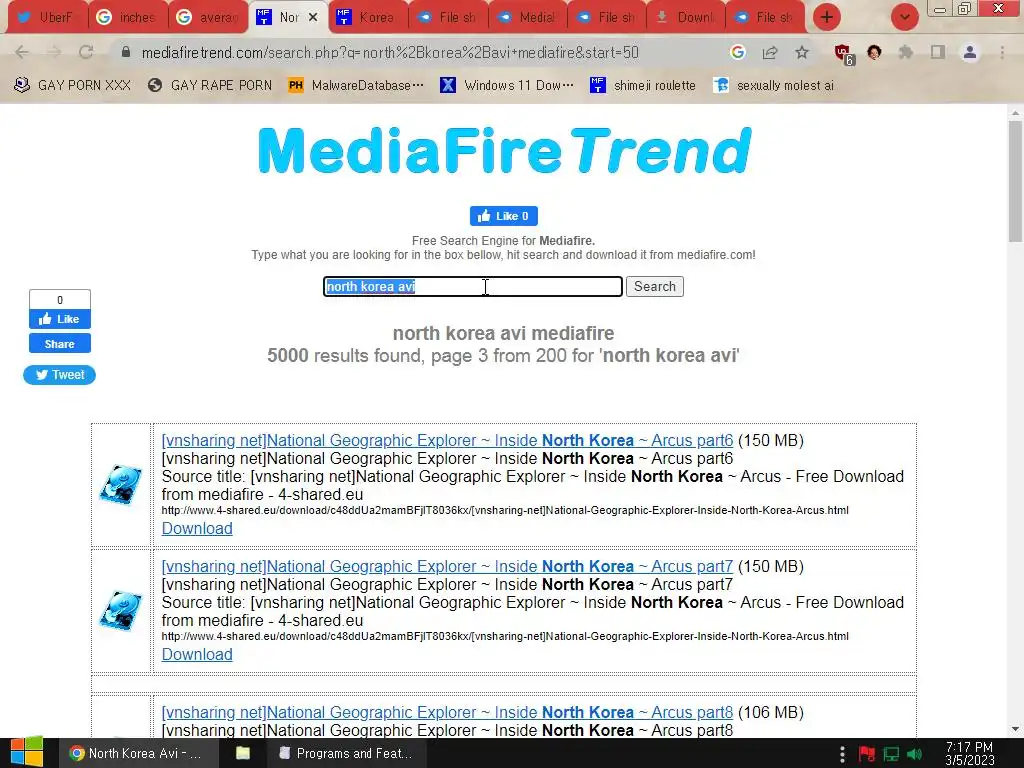1024x768 pixels.
Task: Click the scrollbar up arrow
Action: (x=1016, y=112)
